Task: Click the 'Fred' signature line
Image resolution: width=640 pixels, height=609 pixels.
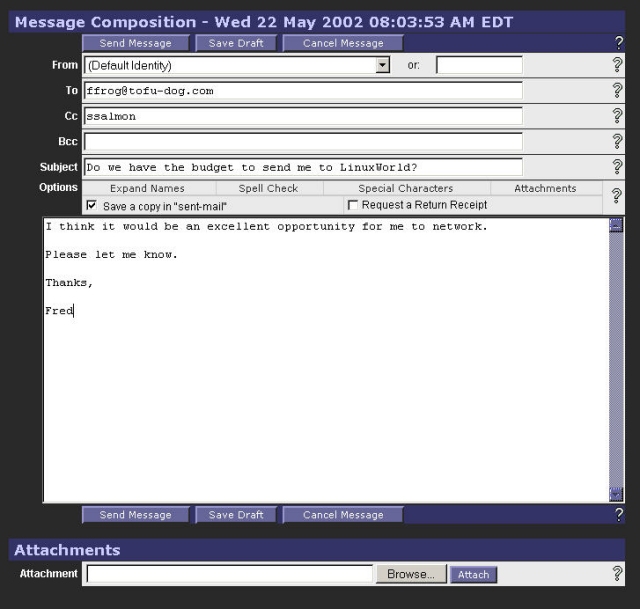Action: point(60,311)
